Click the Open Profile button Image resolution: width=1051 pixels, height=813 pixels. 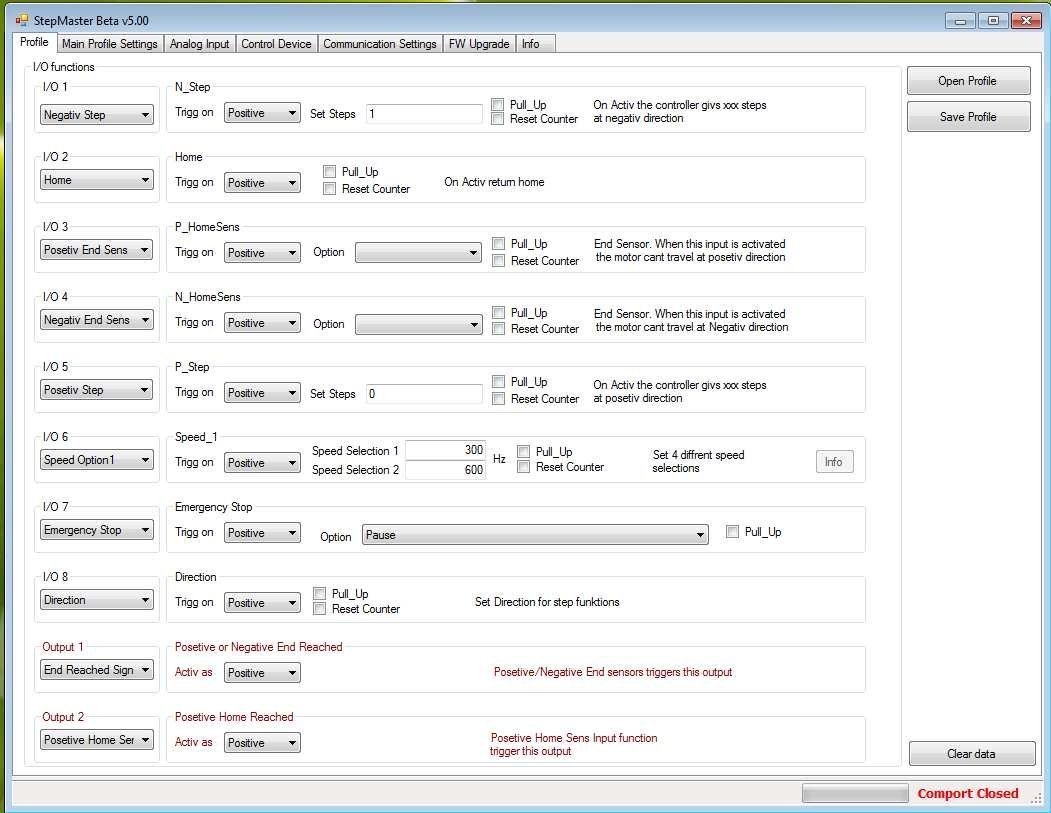[967, 81]
